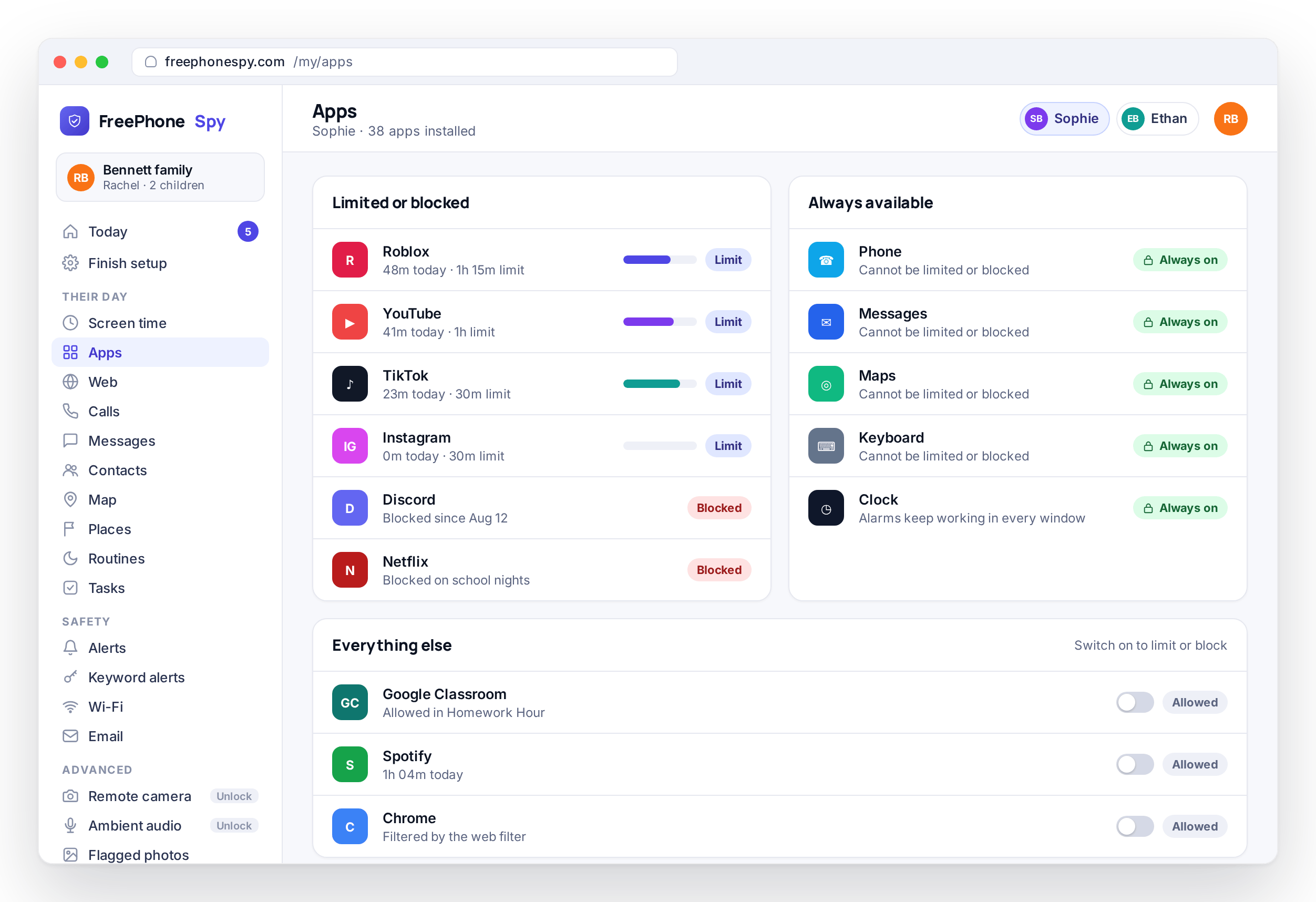Switch on the Spotify limit toggle
The height and width of the screenshot is (902, 1316).
pyautogui.click(x=1135, y=765)
